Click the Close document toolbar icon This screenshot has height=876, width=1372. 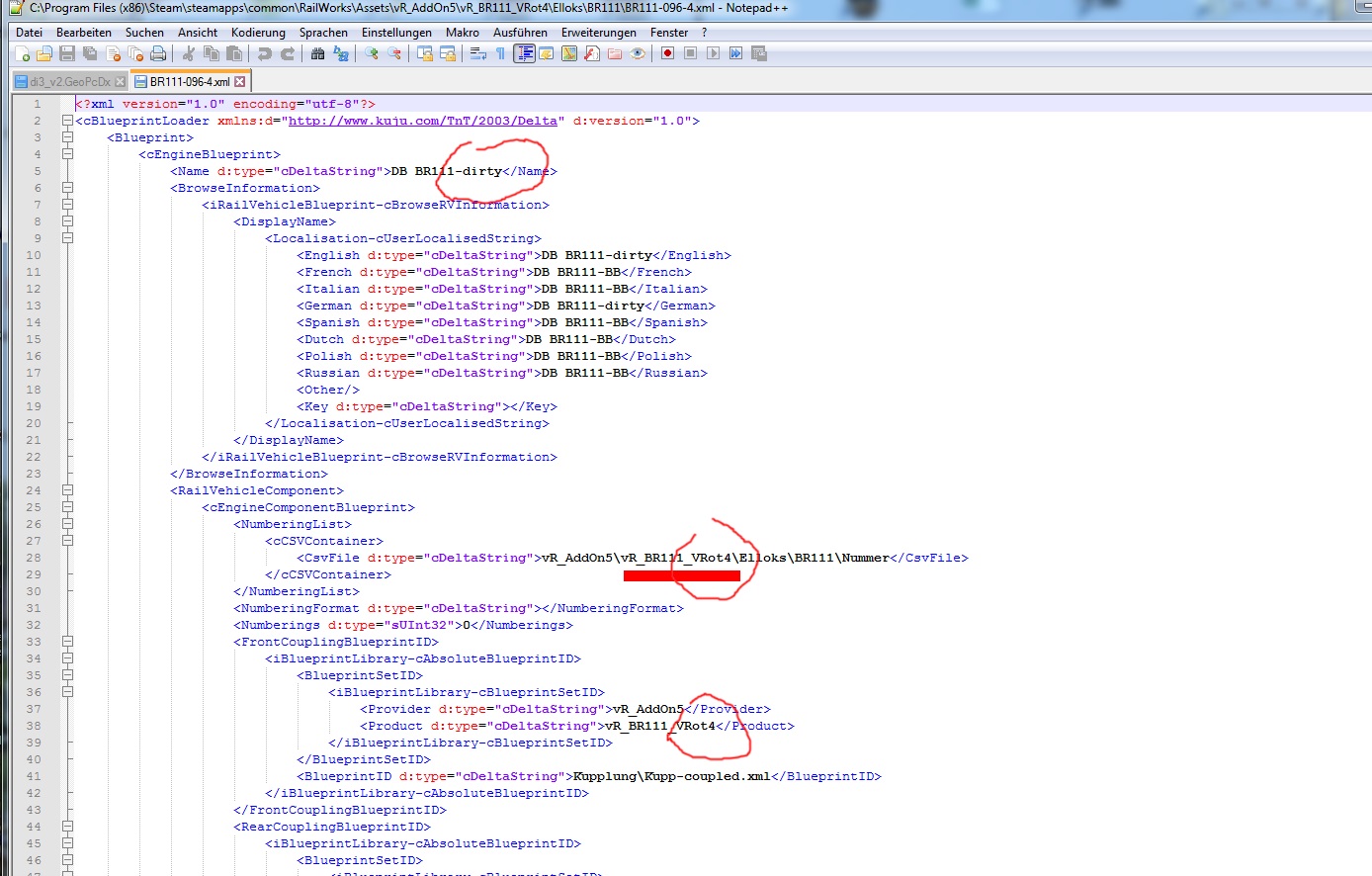(x=113, y=53)
